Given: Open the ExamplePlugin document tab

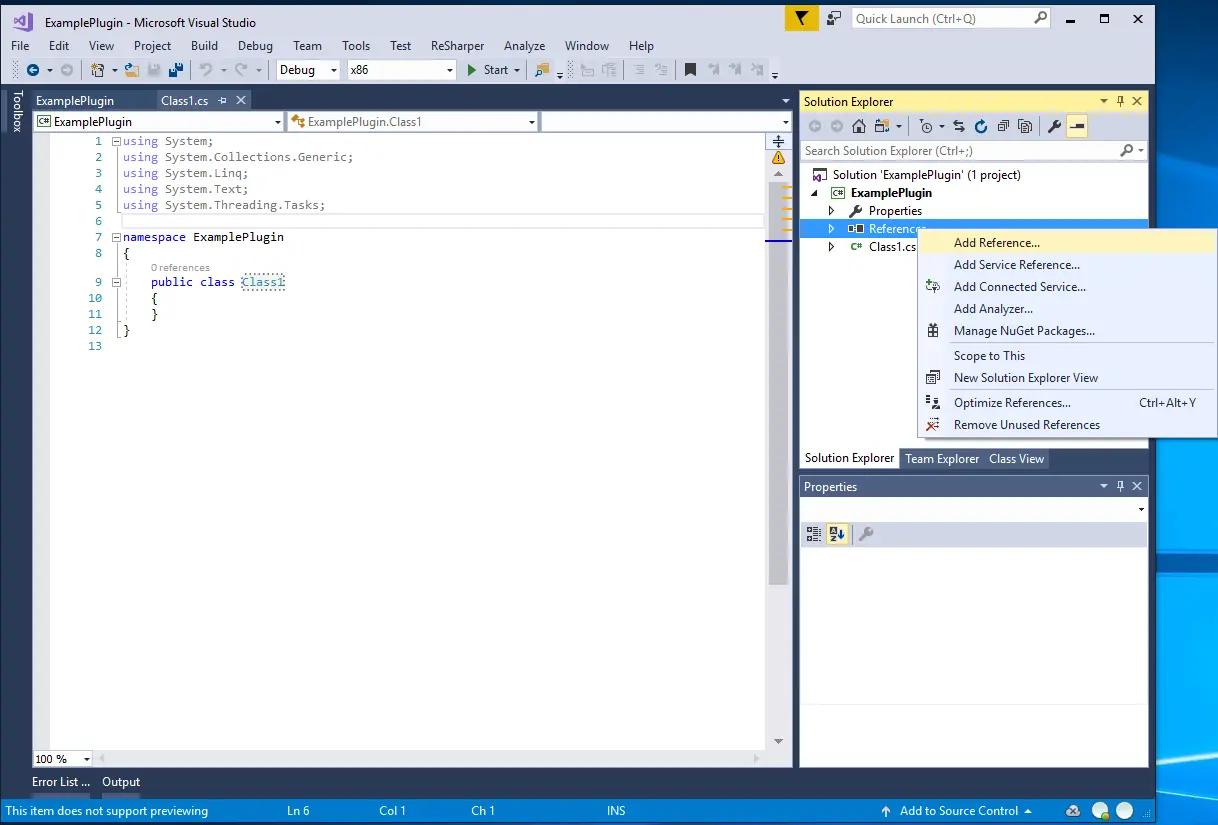Looking at the screenshot, I should click(75, 101).
